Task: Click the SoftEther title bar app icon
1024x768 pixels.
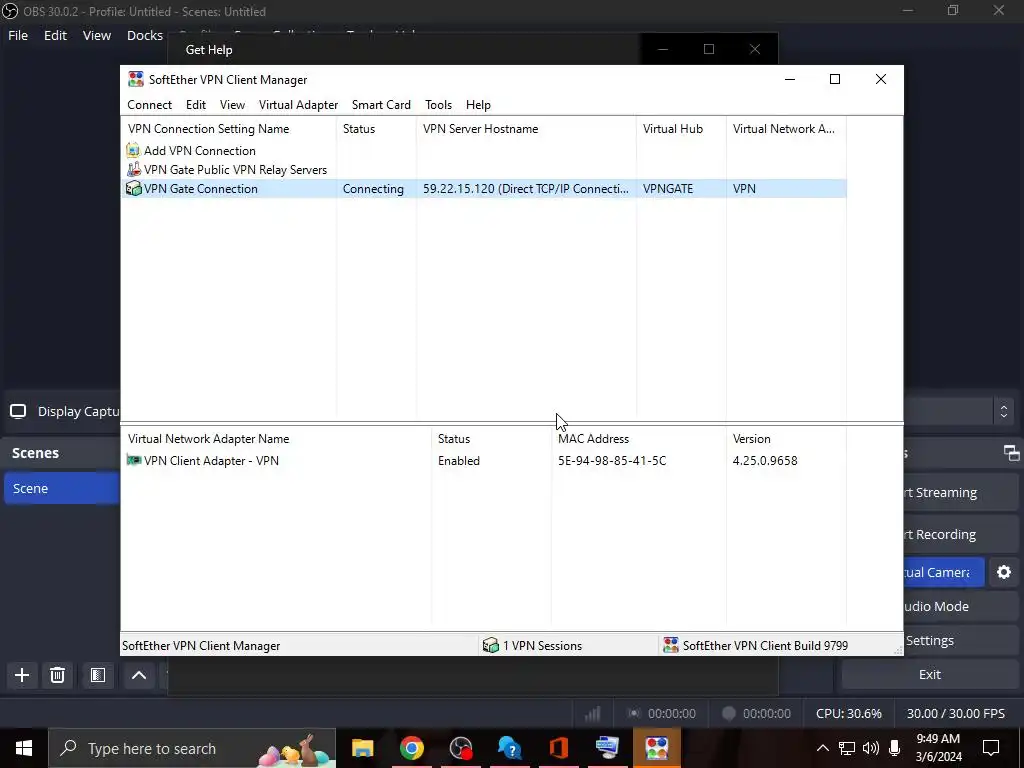Action: 136,79
